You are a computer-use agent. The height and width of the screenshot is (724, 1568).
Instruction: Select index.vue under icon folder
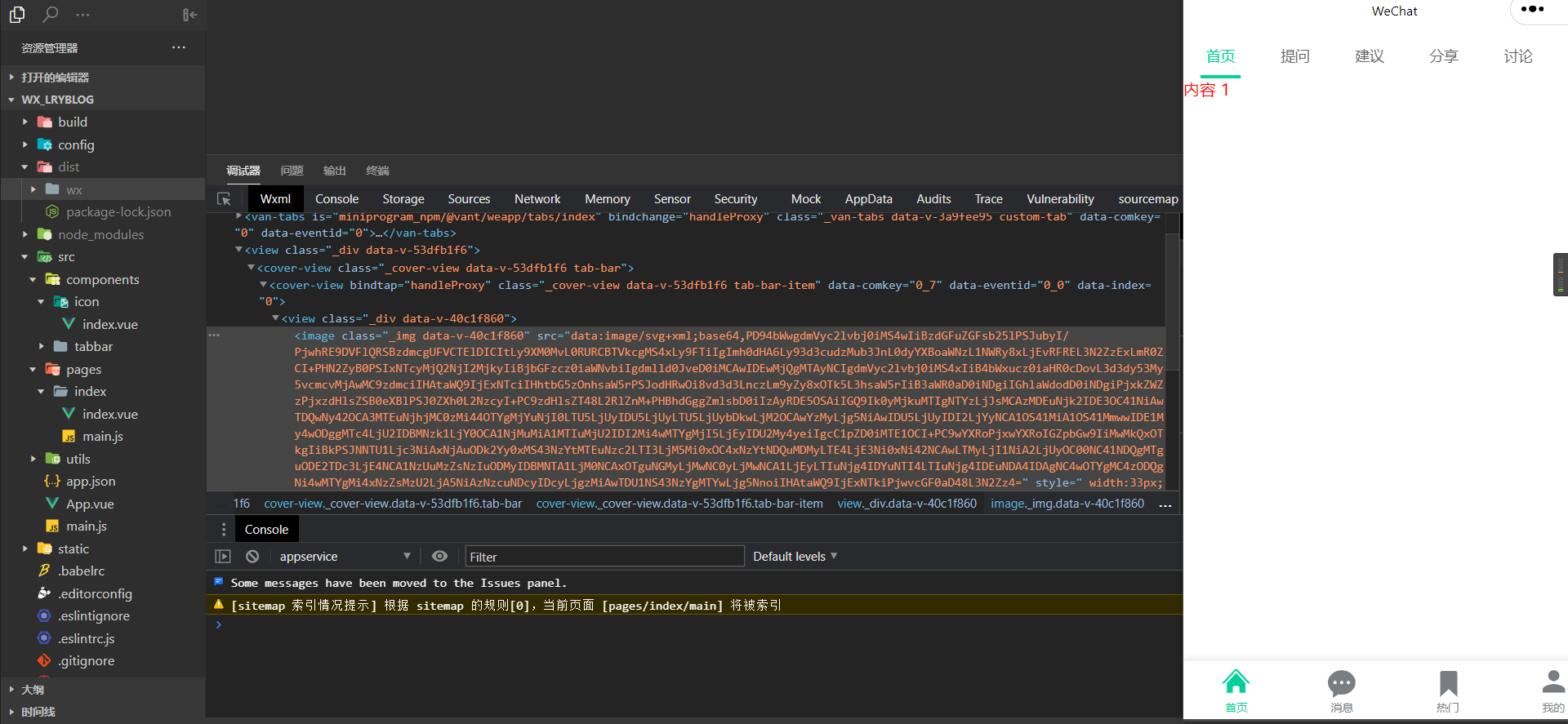point(110,324)
